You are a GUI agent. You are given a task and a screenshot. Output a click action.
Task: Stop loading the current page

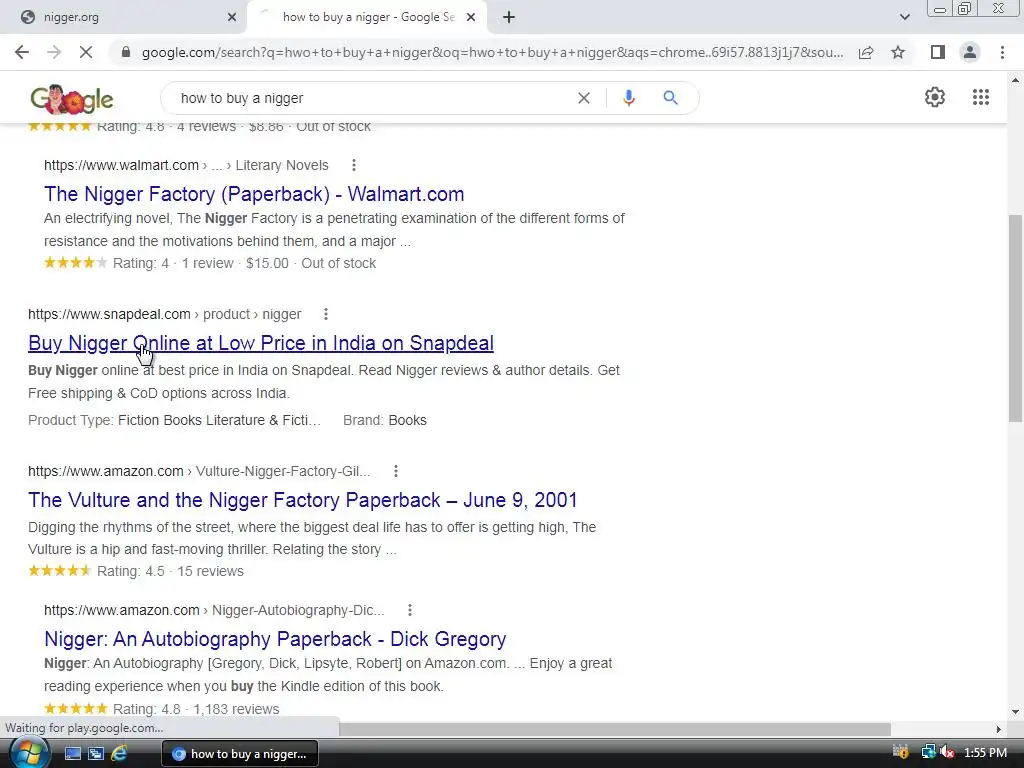(86, 52)
